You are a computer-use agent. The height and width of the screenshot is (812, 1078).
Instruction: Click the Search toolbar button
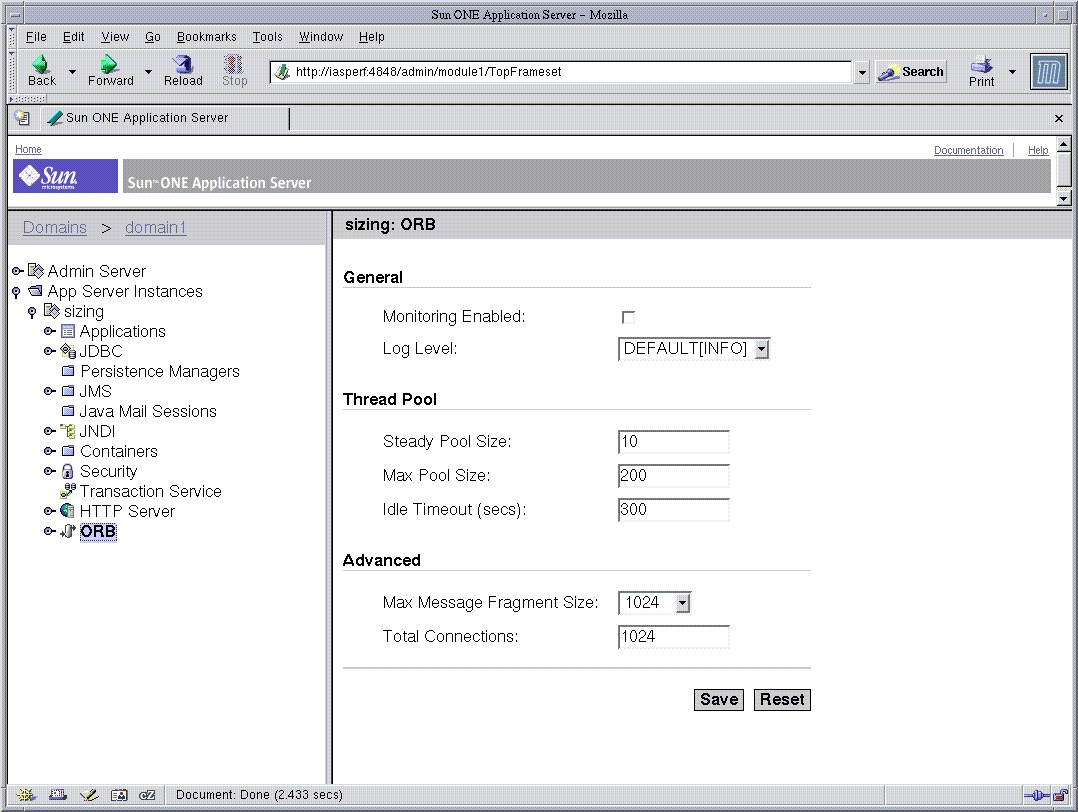(911, 72)
